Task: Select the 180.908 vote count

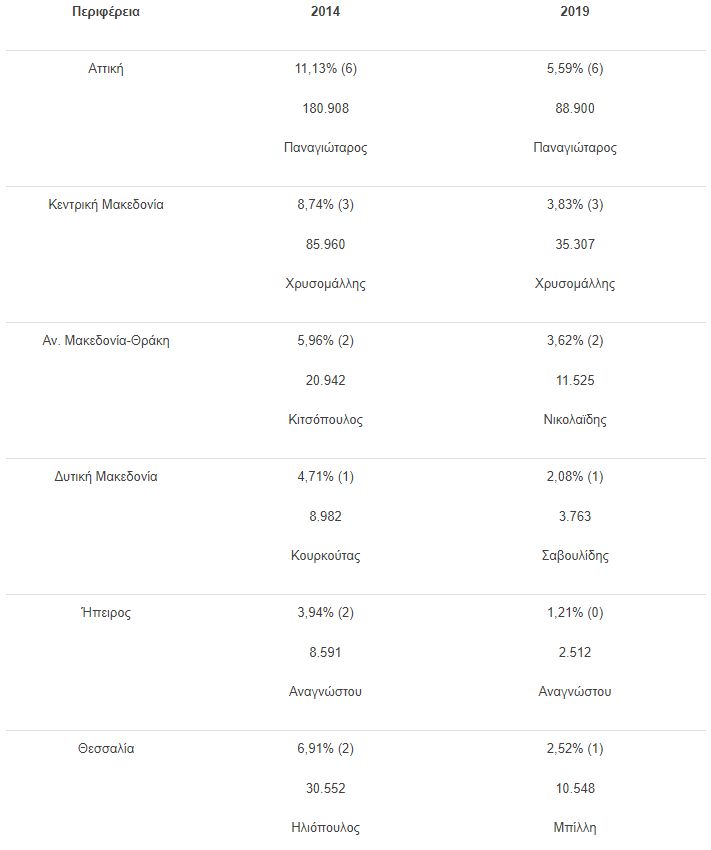Action: [x=325, y=108]
